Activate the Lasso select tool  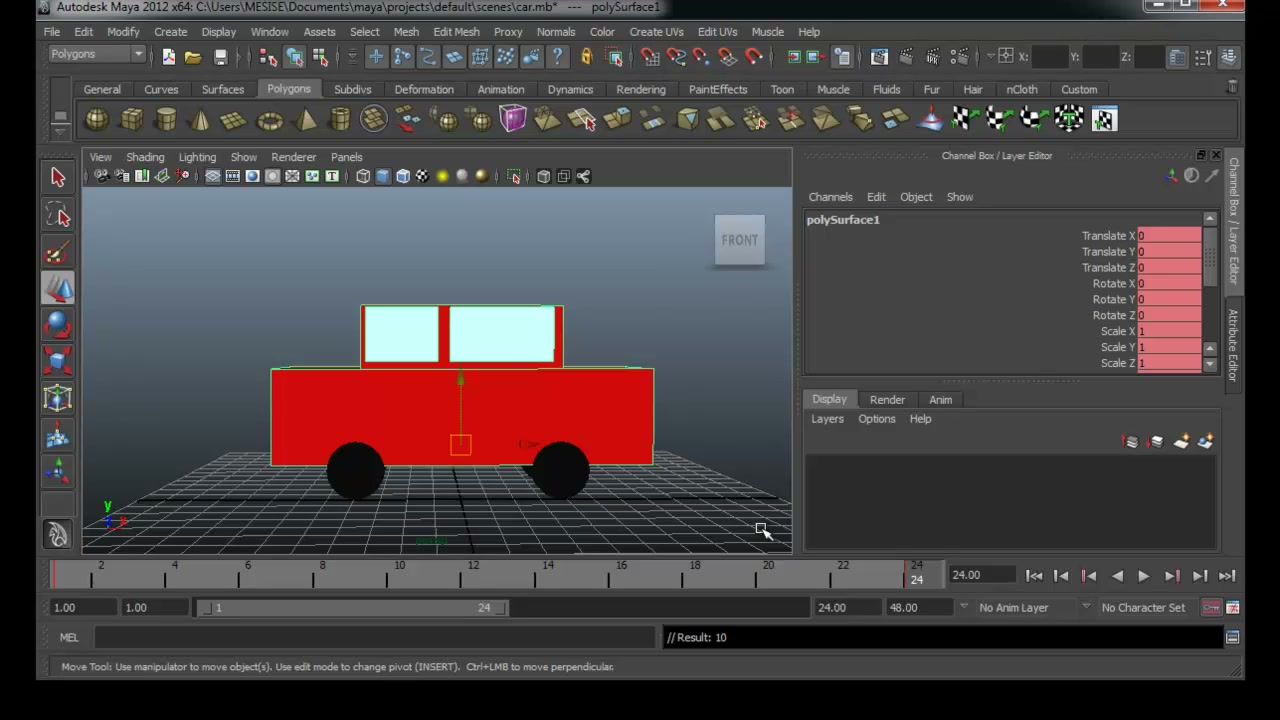[x=58, y=215]
